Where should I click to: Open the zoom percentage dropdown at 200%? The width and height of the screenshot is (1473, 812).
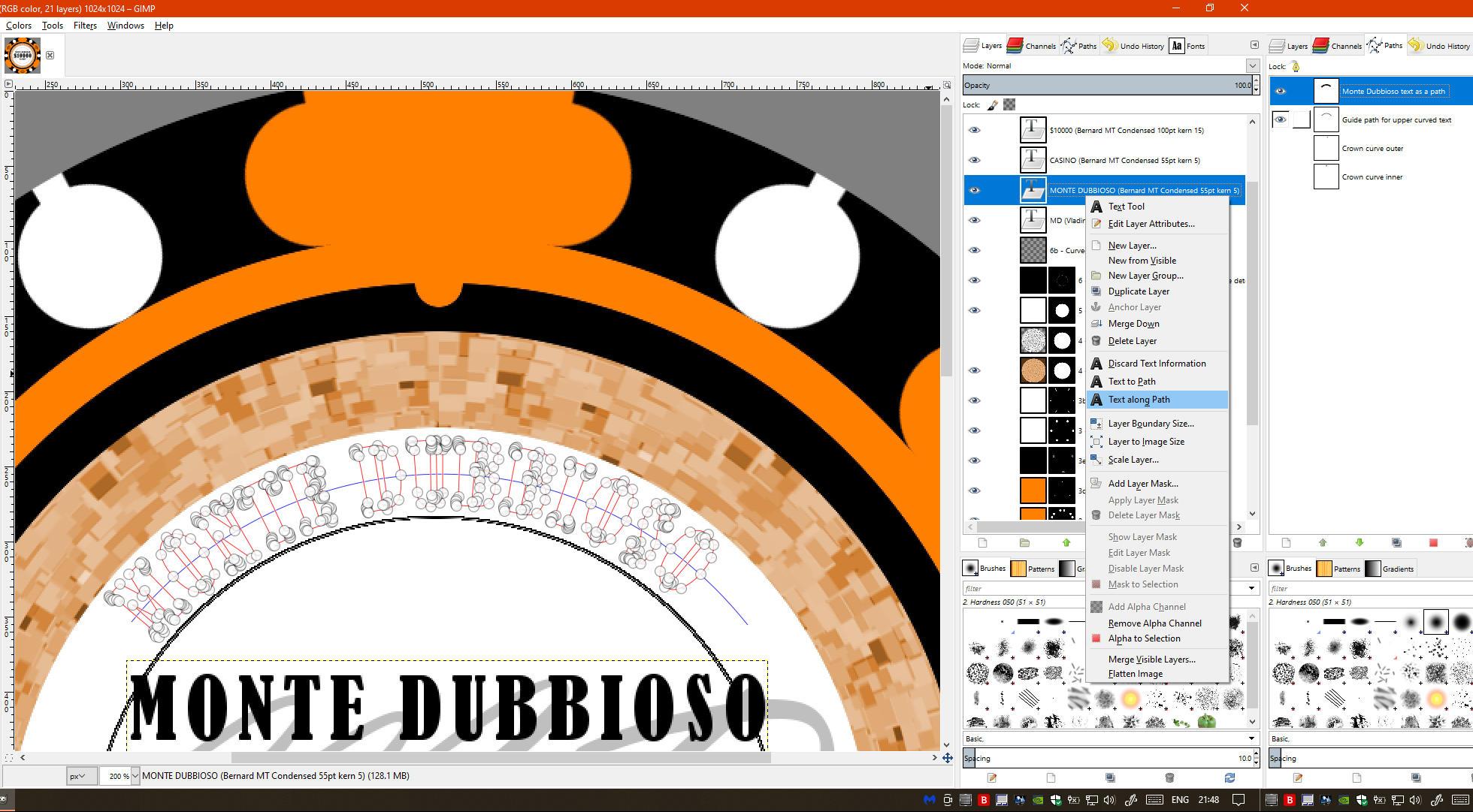135,776
